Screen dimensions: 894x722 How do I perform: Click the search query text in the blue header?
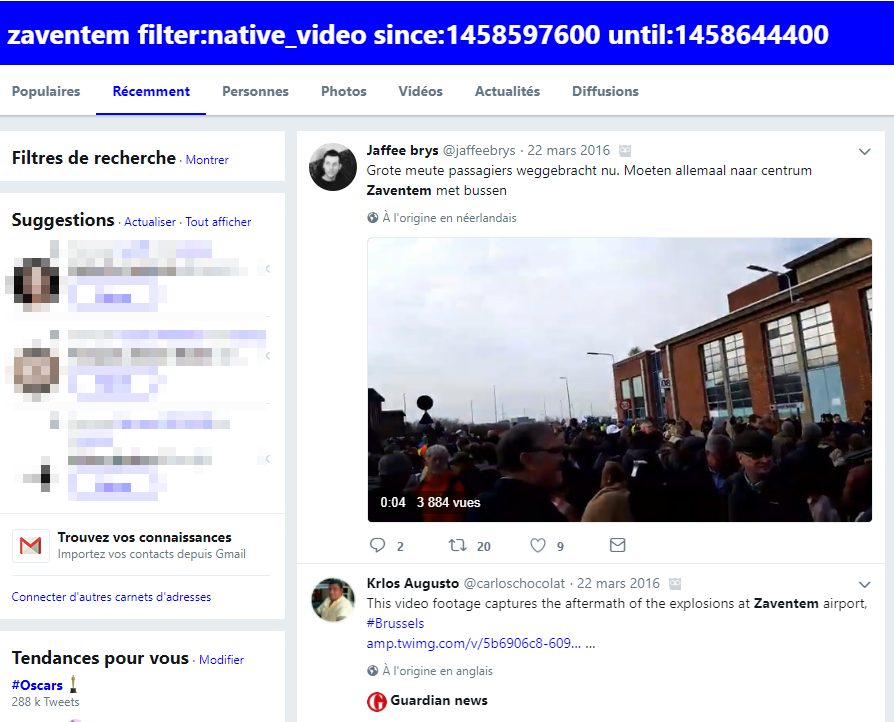coord(417,34)
